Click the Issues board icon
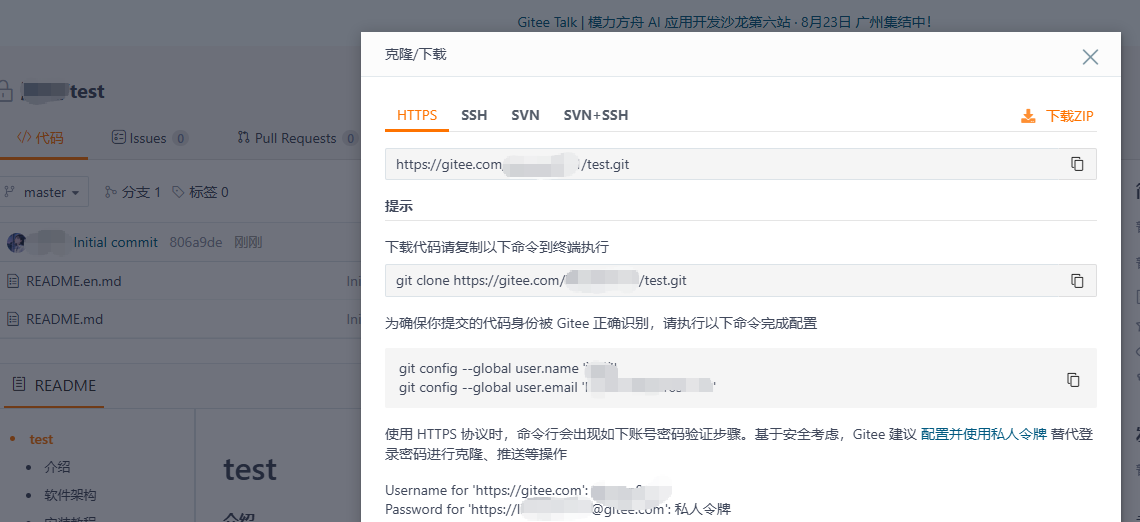1140x522 pixels. 119,137
